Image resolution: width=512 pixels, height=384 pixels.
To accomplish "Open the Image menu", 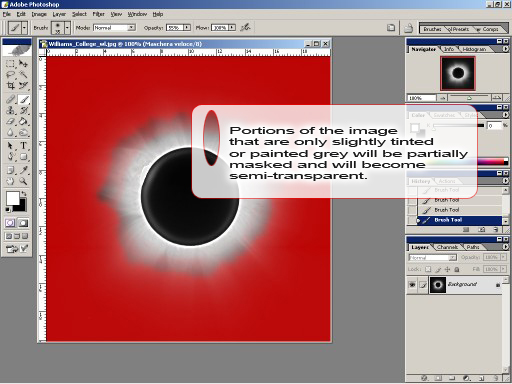I will (39, 14).
